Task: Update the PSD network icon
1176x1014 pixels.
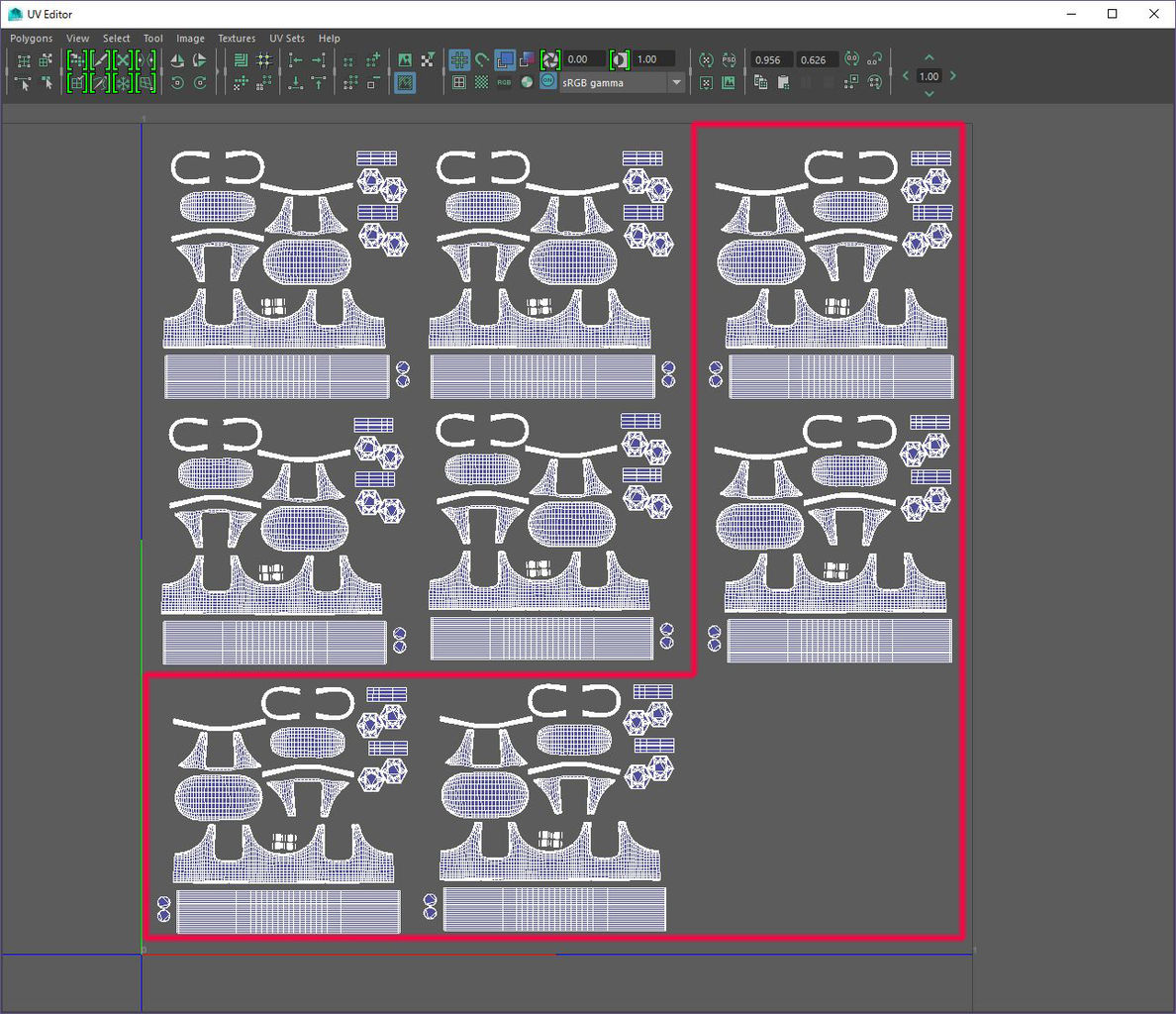Action: [x=729, y=60]
